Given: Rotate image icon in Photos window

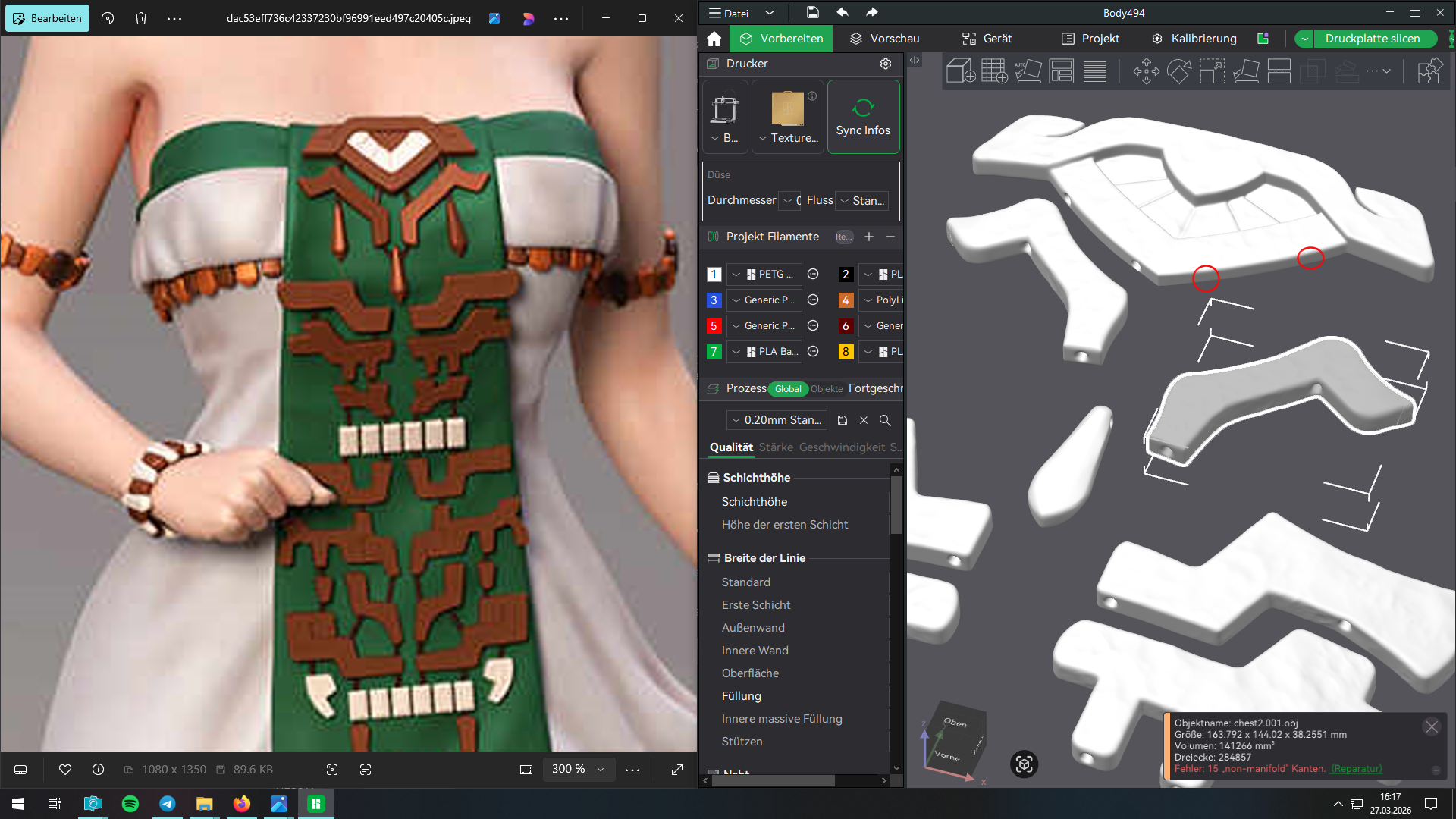Looking at the screenshot, I should pos(108,18).
